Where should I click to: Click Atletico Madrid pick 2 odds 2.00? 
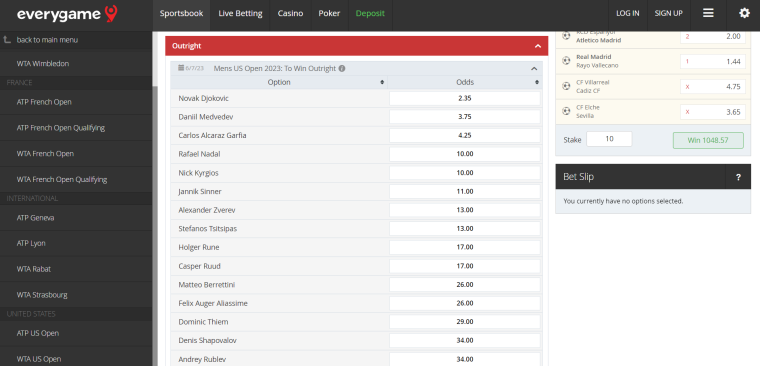pos(712,36)
